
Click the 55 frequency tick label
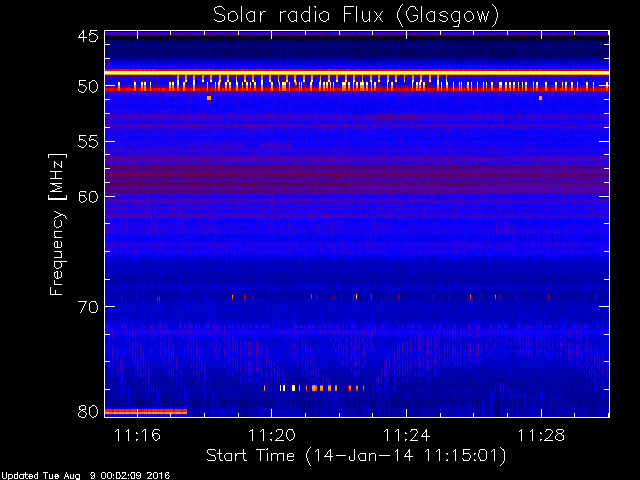[x=88, y=142]
